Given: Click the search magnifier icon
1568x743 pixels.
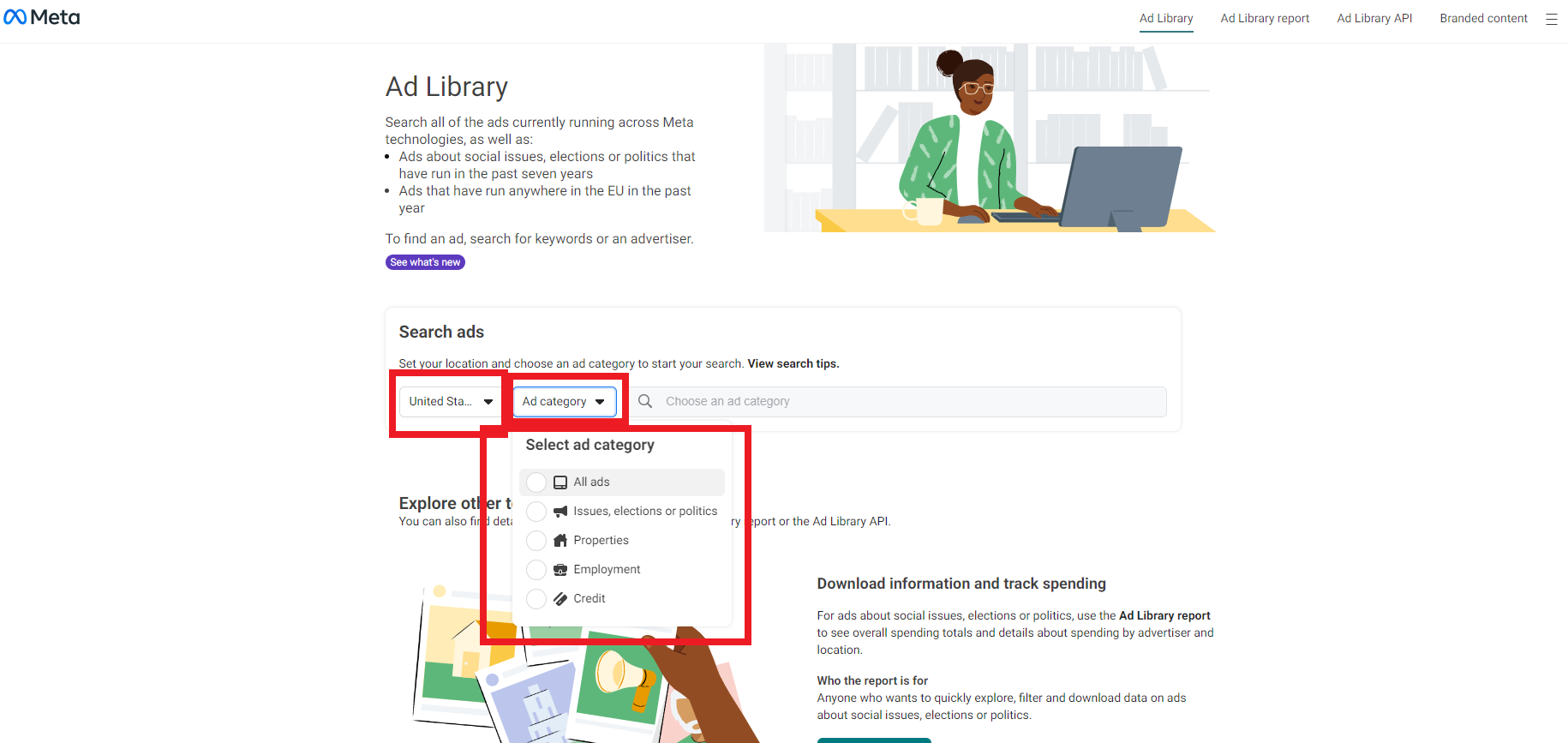Looking at the screenshot, I should [645, 401].
